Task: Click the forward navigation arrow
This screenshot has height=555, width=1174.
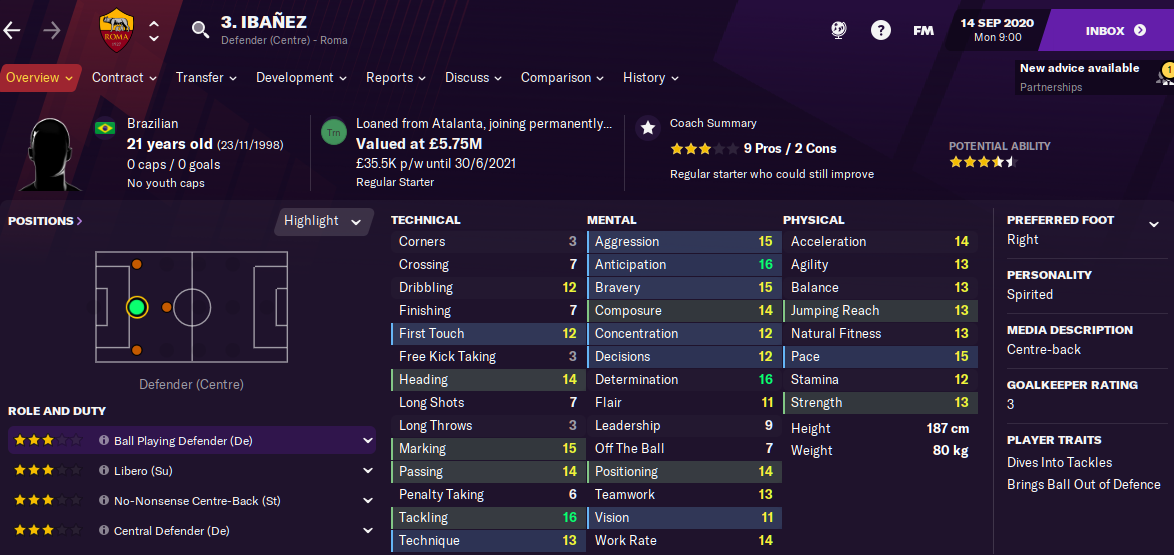Action: pos(52,30)
